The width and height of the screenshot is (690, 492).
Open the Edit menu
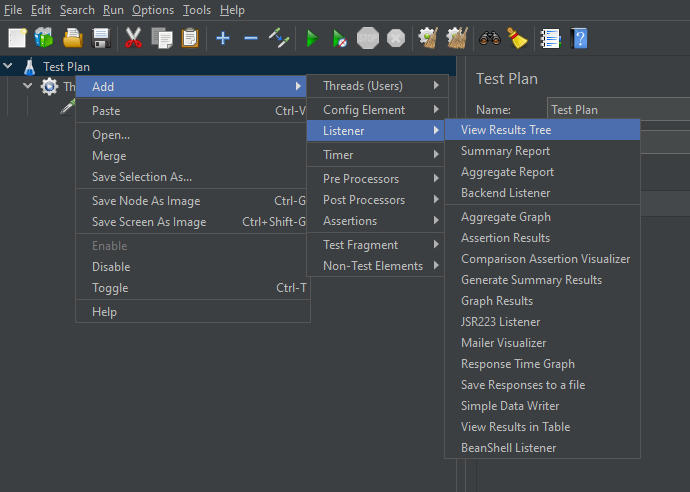pos(41,10)
